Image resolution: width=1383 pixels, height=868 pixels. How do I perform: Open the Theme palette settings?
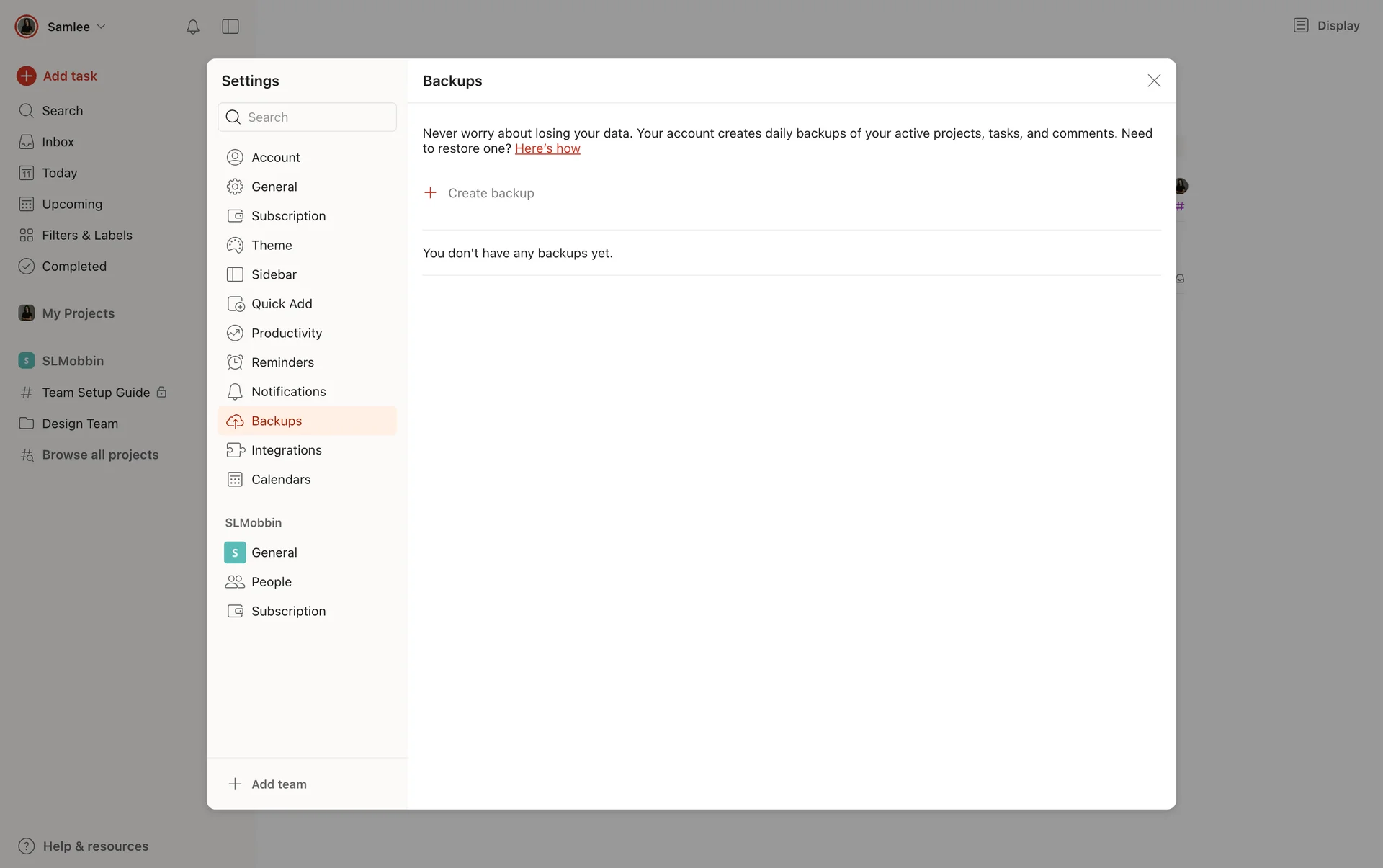(x=272, y=245)
